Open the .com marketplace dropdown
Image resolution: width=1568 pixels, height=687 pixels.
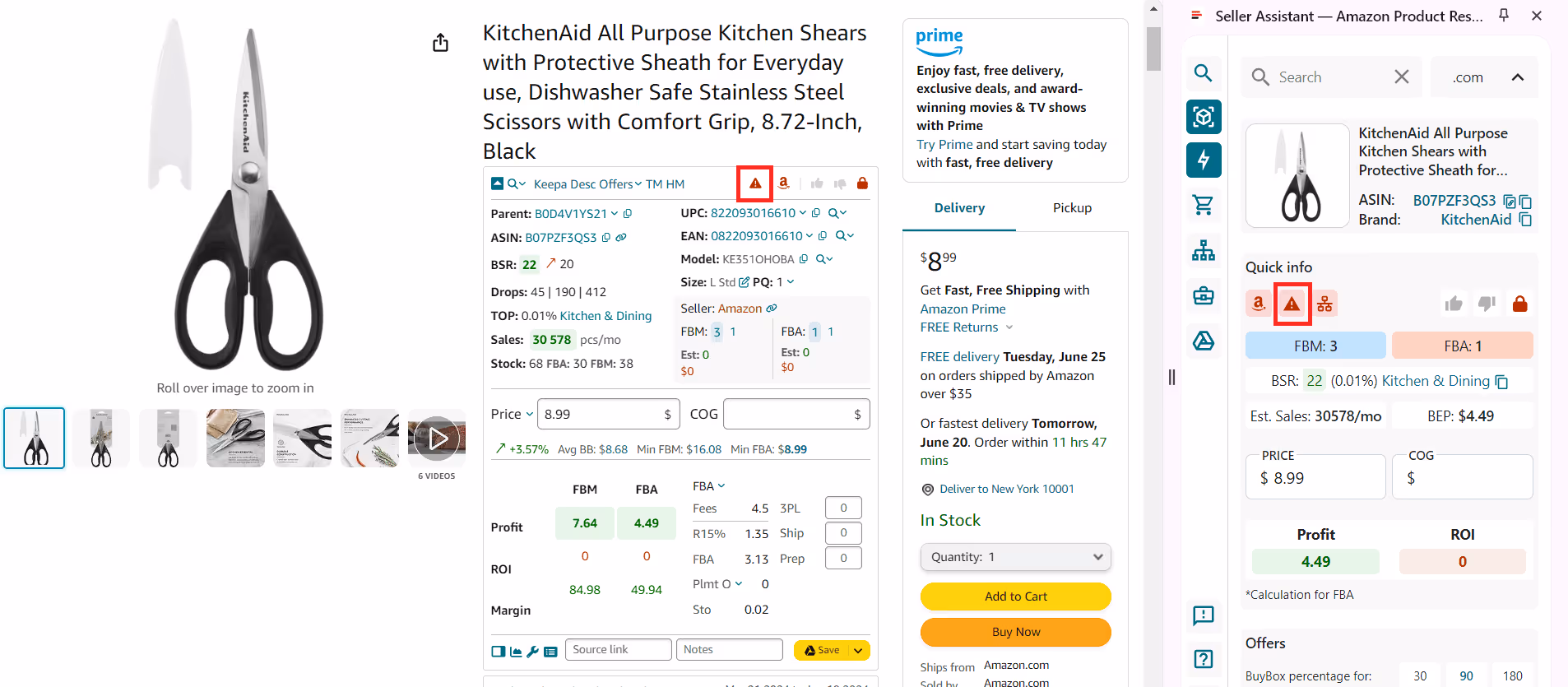click(1484, 77)
